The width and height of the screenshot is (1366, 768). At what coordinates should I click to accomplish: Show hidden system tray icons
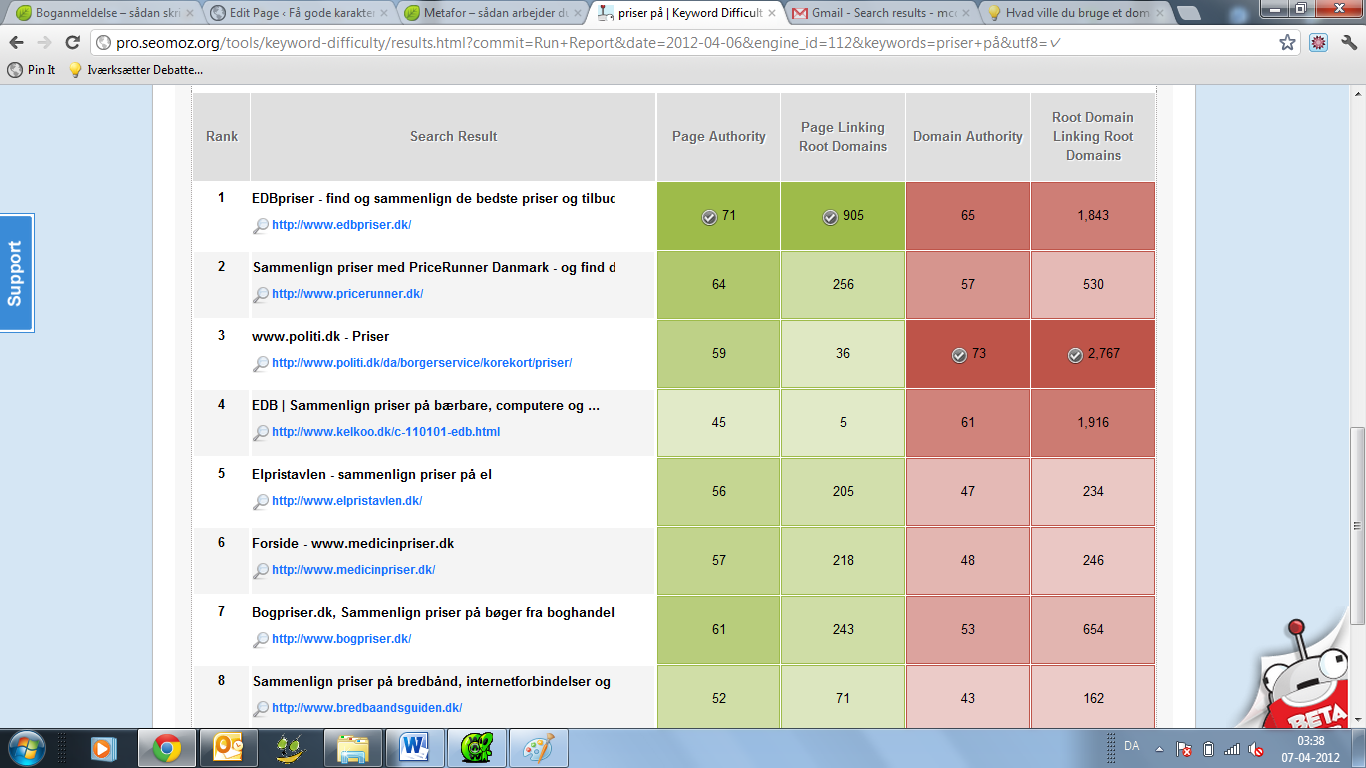click(1159, 749)
